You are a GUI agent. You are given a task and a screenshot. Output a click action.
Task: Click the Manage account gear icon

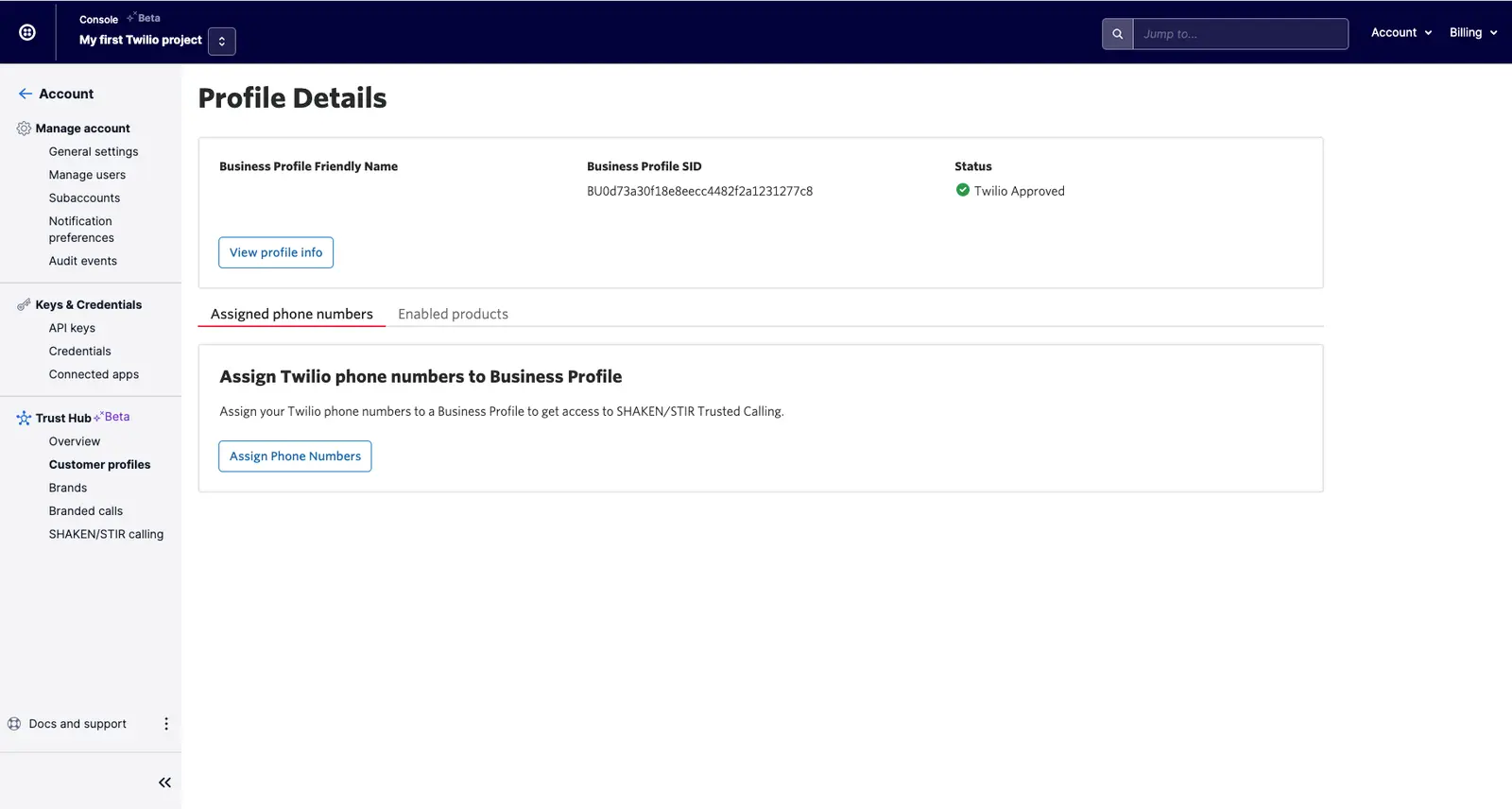click(24, 129)
